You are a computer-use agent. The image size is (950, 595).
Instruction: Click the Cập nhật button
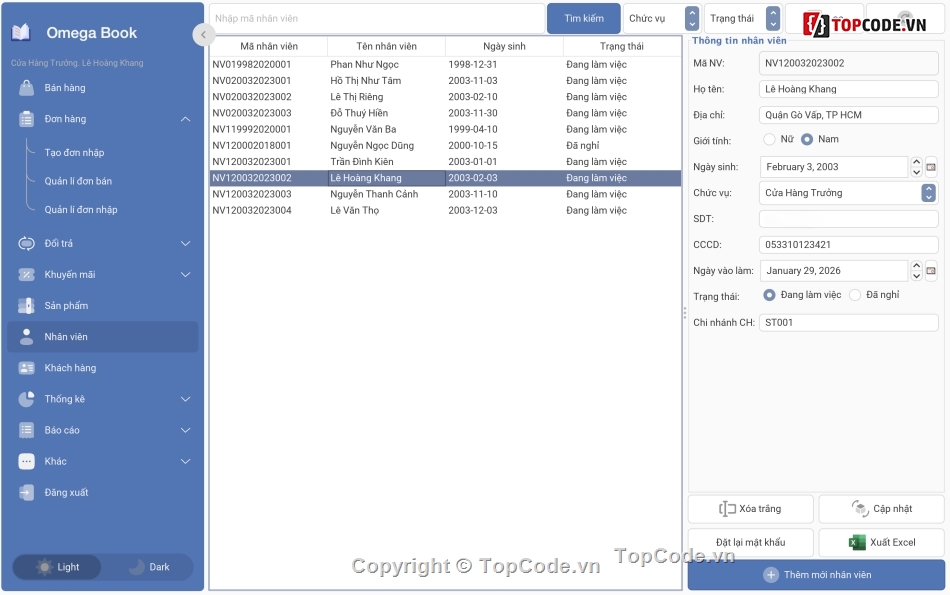[882, 509]
